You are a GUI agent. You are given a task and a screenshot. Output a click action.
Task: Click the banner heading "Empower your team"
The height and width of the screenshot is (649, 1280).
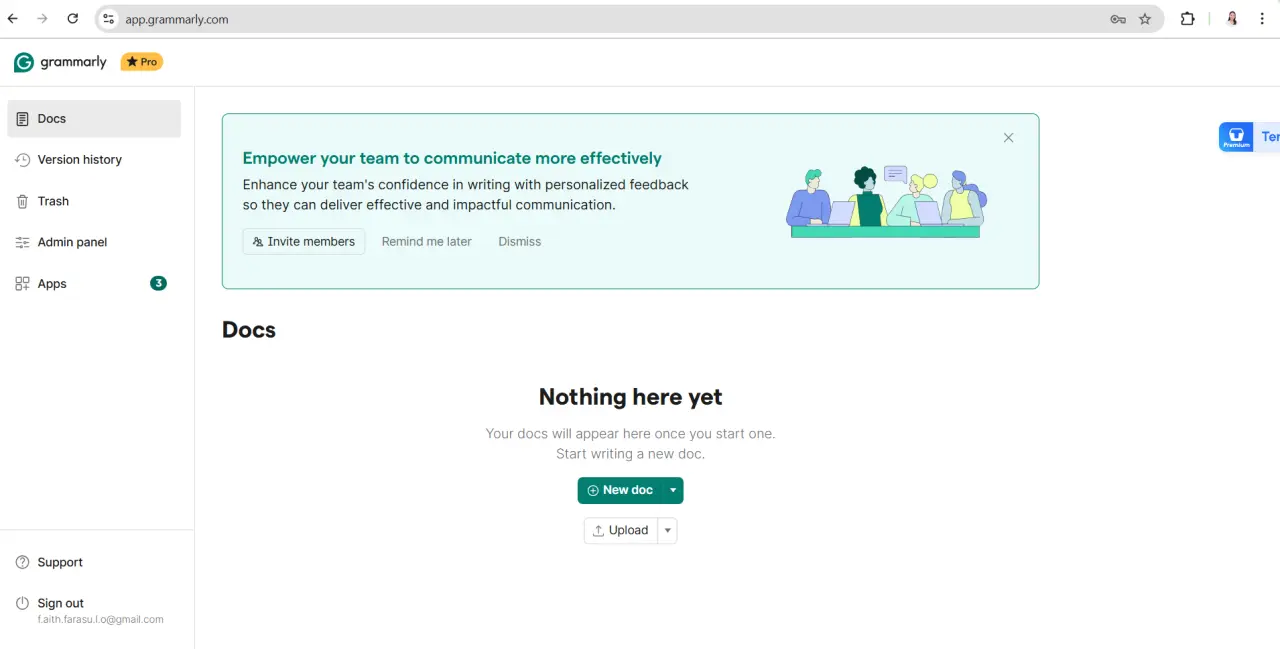point(452,158)
